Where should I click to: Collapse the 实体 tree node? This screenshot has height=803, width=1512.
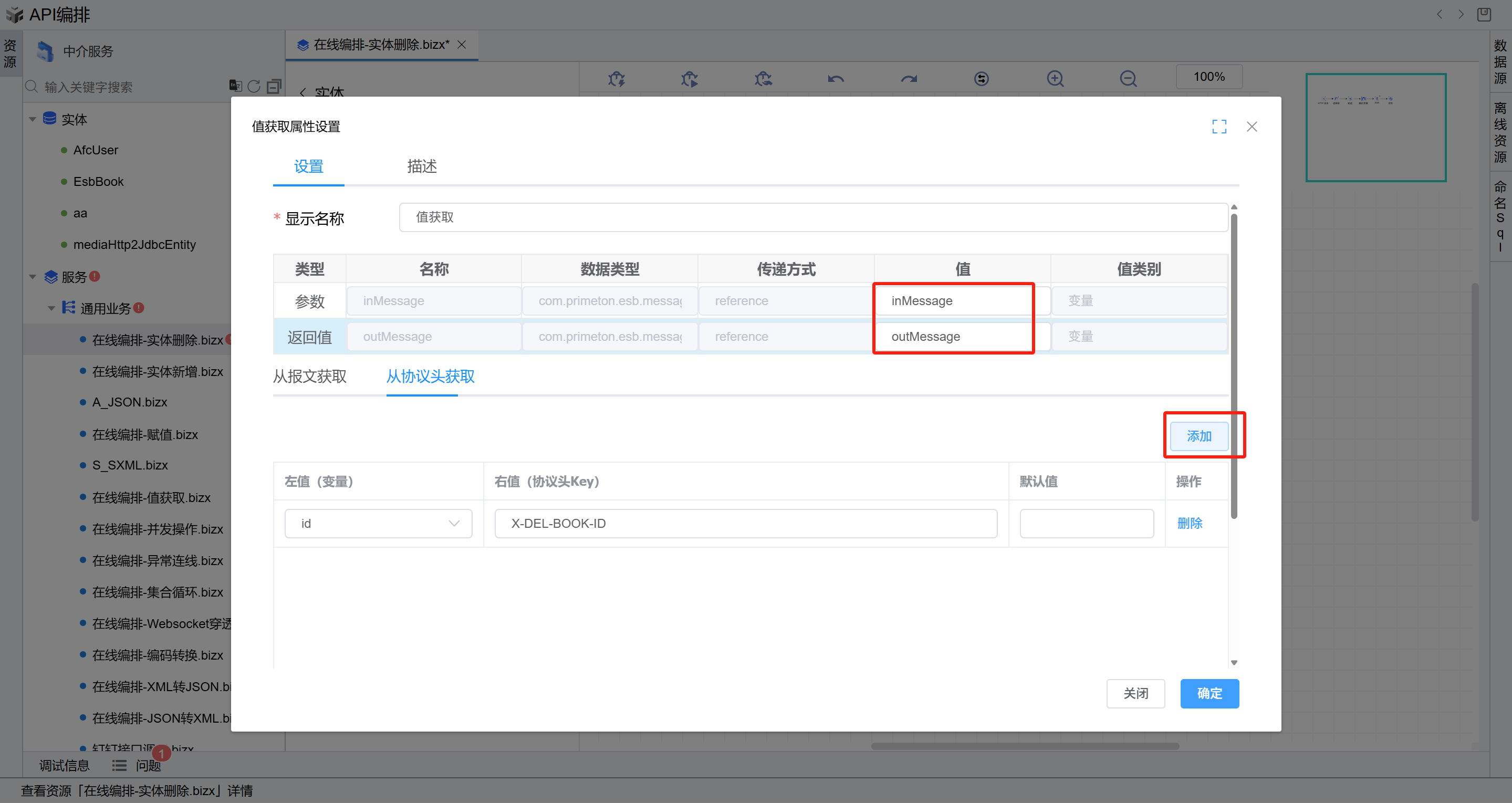(x=32, y=119)
